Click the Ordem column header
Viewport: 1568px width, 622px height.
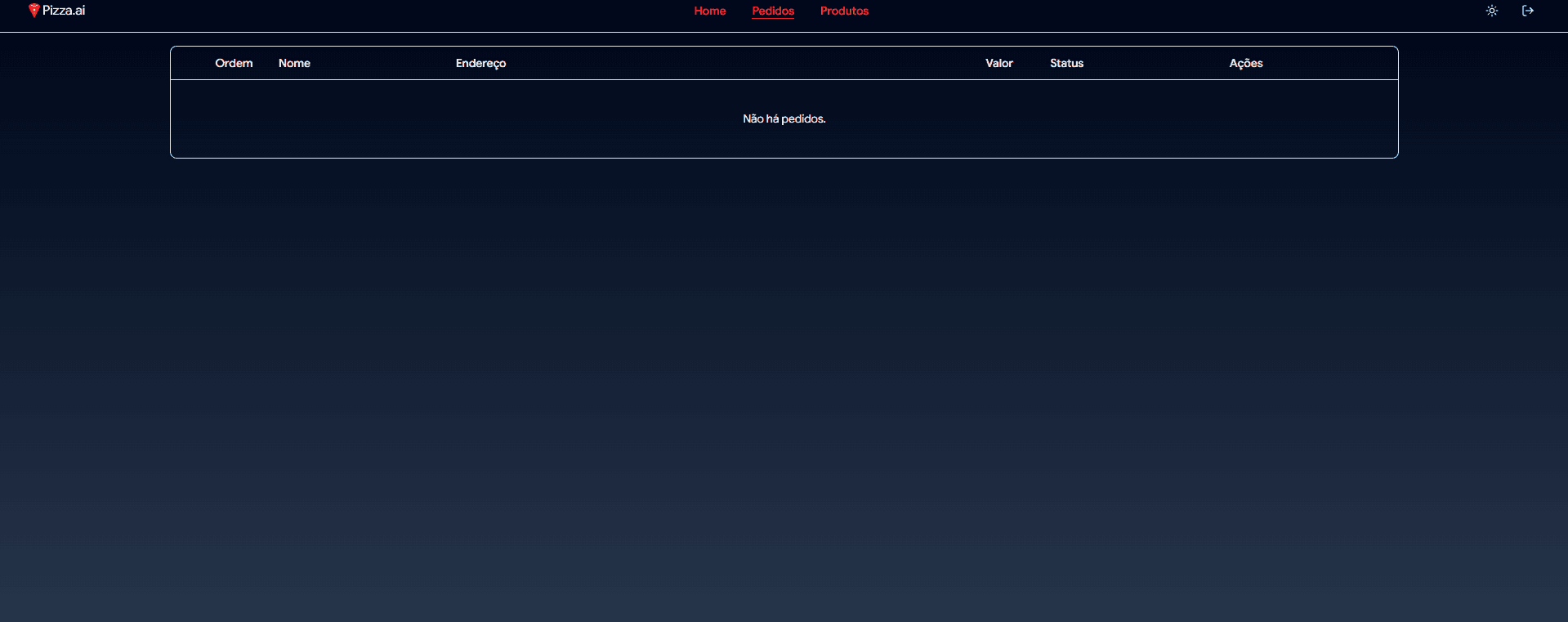(x=234, y=63)
